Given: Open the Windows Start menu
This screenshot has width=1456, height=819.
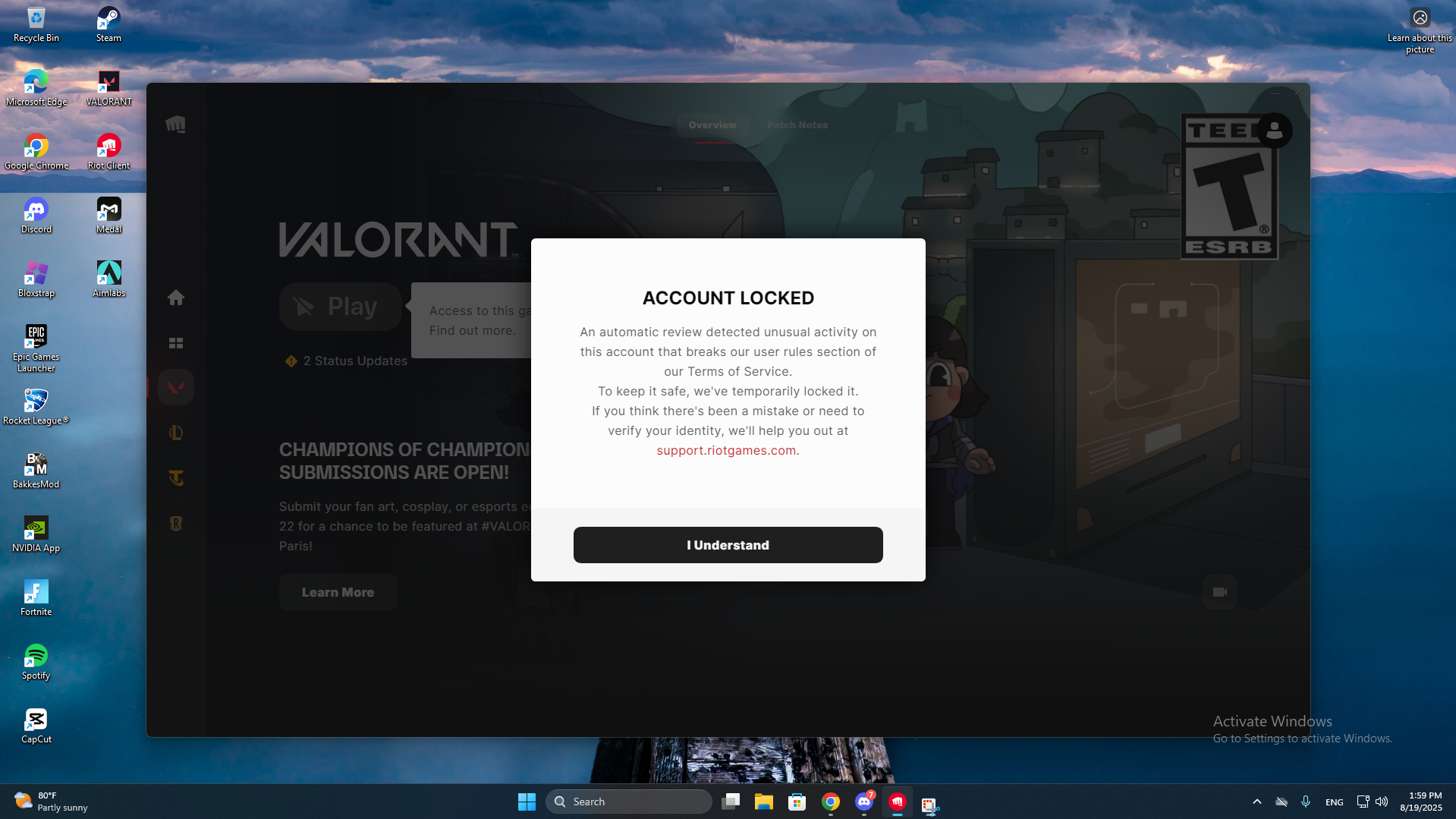Looking at the screenshot, I should (527, 802).
